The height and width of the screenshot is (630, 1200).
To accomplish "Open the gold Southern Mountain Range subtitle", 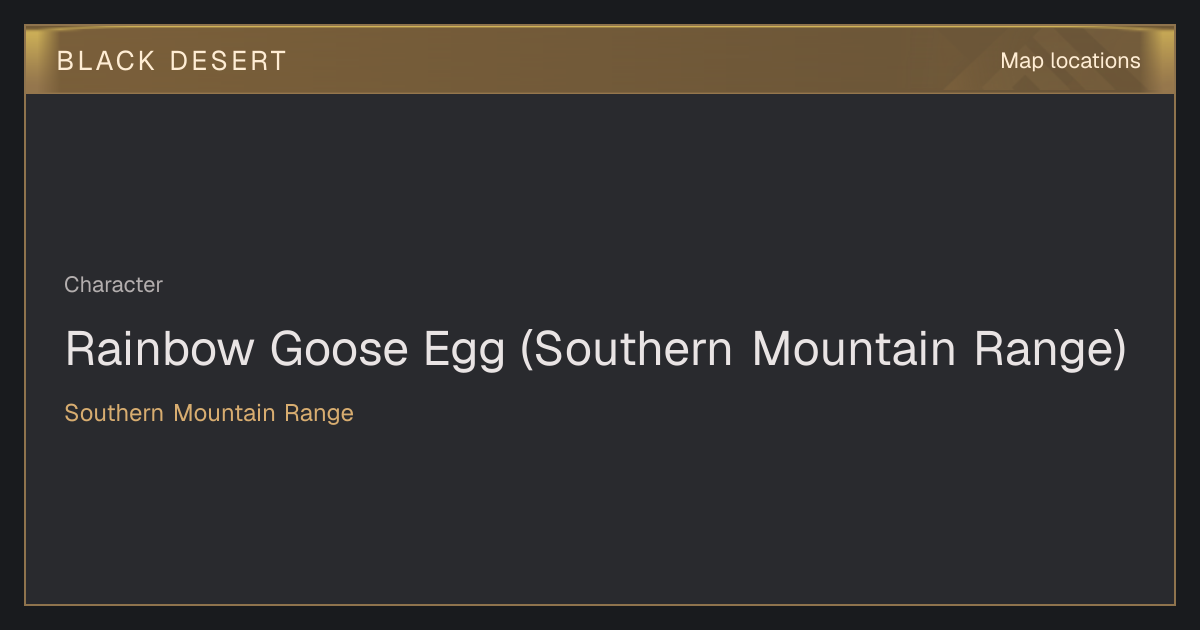I will pos(209,413).
